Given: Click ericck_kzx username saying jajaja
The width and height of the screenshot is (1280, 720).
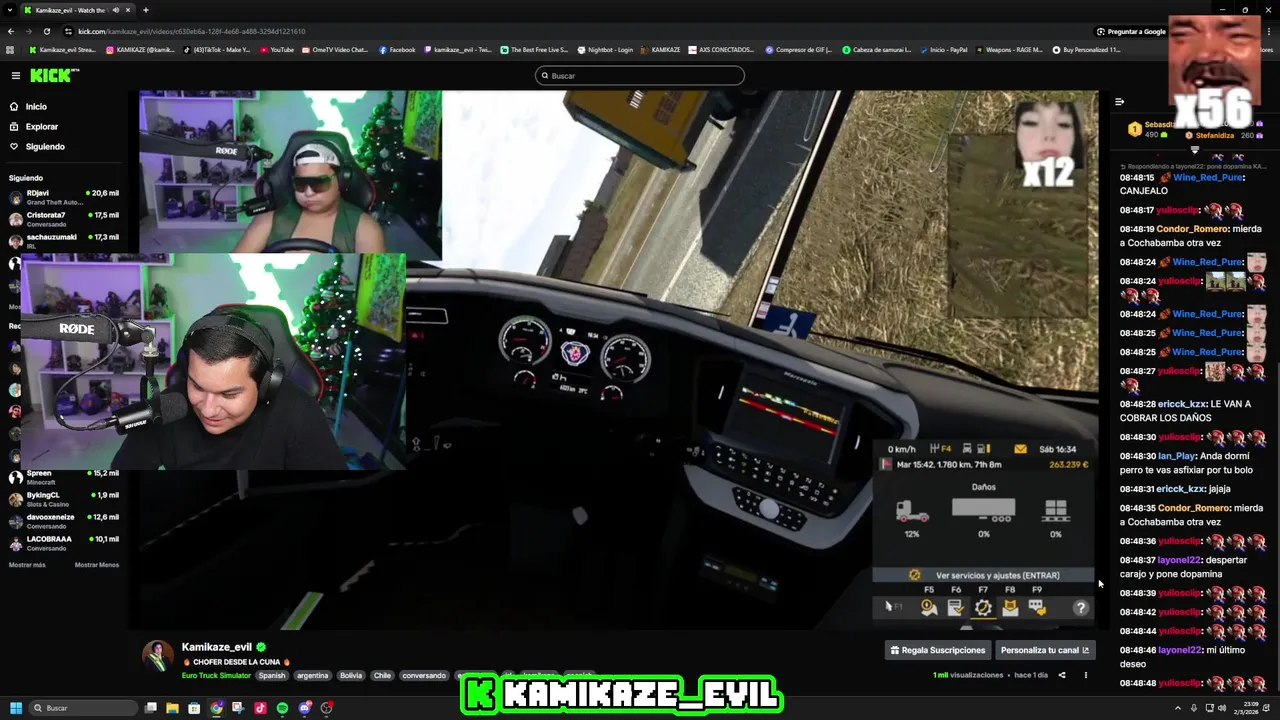Looking at the screenshot, I should point(1181,489).
